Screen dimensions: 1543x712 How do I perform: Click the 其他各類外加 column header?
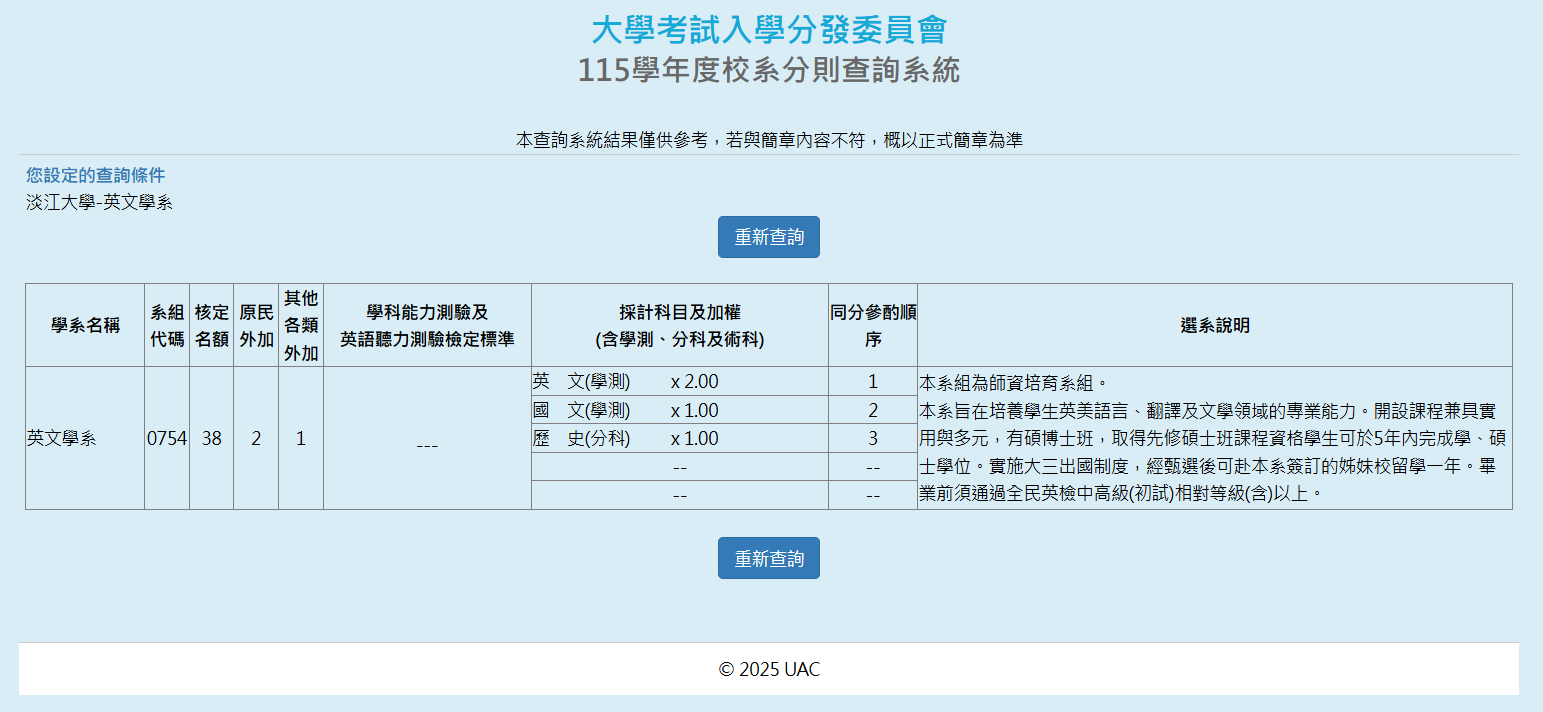[301, 325]
